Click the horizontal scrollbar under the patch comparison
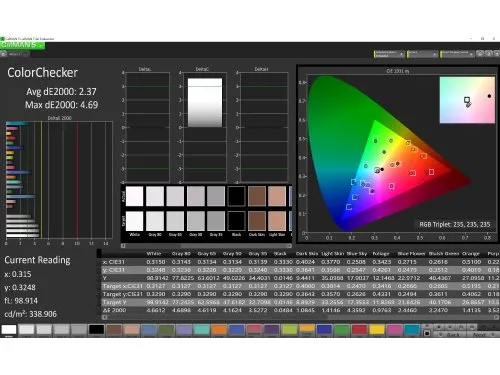This screenshot has width=500, height=375. click(206, 246)
